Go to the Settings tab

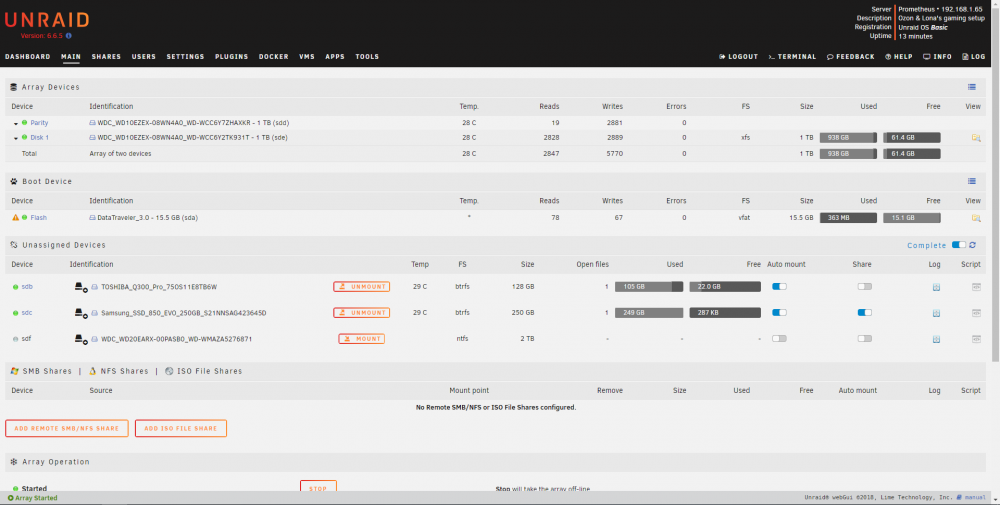[186, 57]
